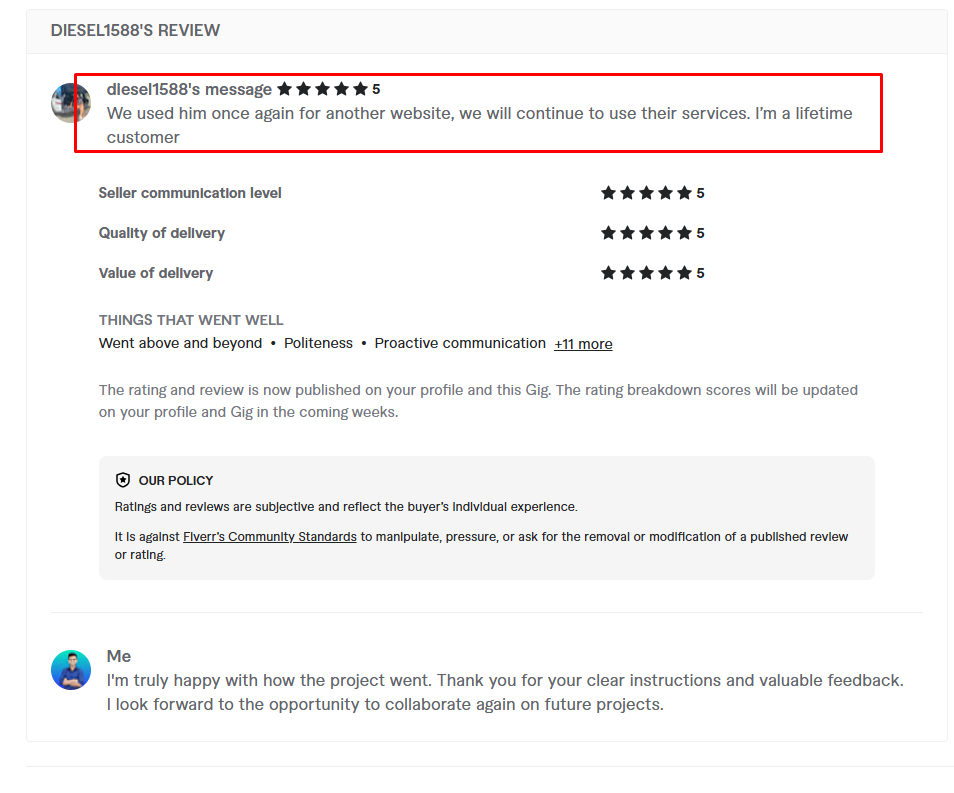Click the DIESEL1588'S REVIEW header
Image resolution: width=954 pixels, height=793 pixels.
point(136,30)
